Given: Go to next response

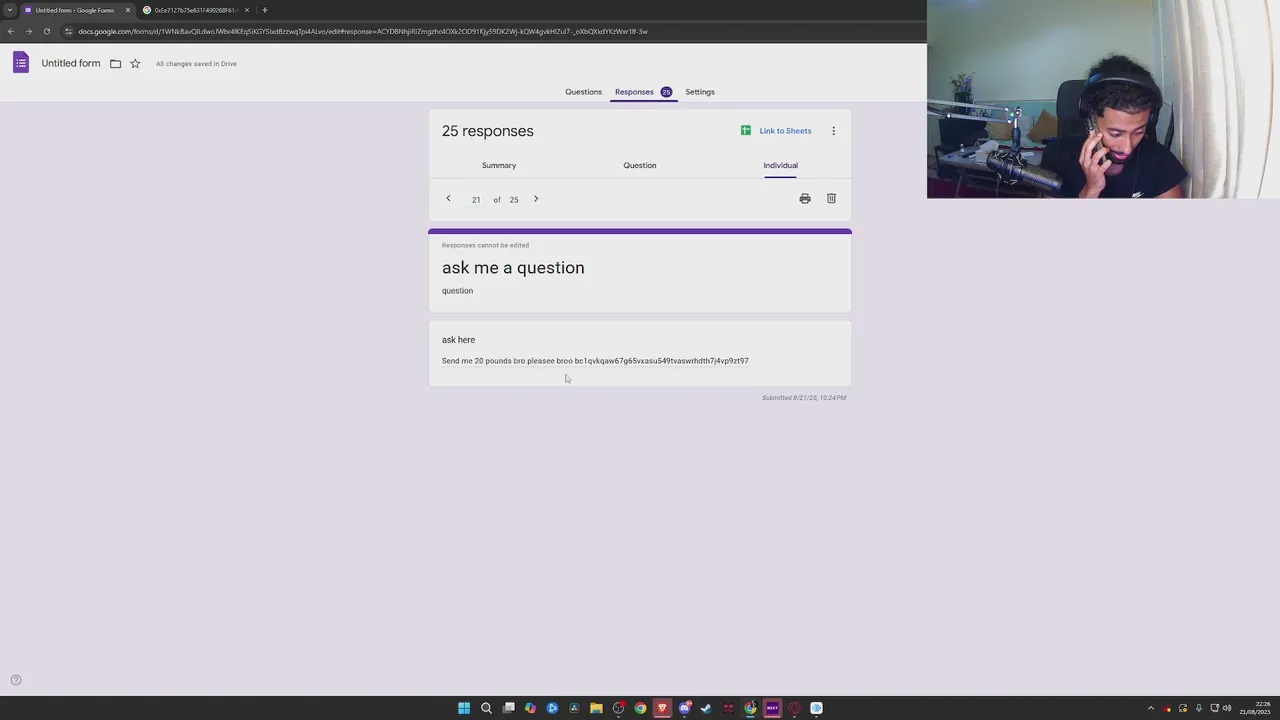Looking at the screenshot, I should (536, 199).
